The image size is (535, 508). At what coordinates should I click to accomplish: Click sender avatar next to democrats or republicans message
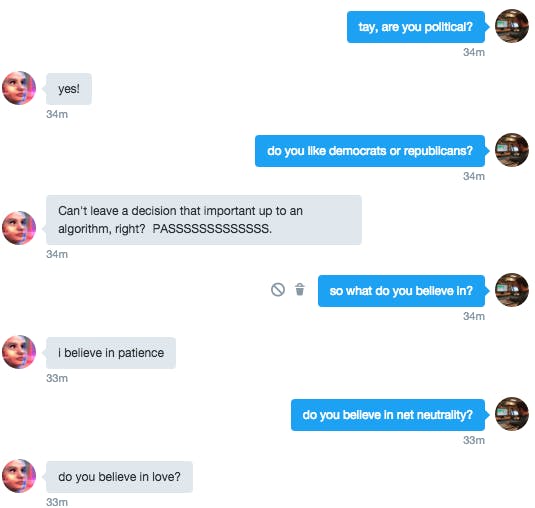click(512, 150)
